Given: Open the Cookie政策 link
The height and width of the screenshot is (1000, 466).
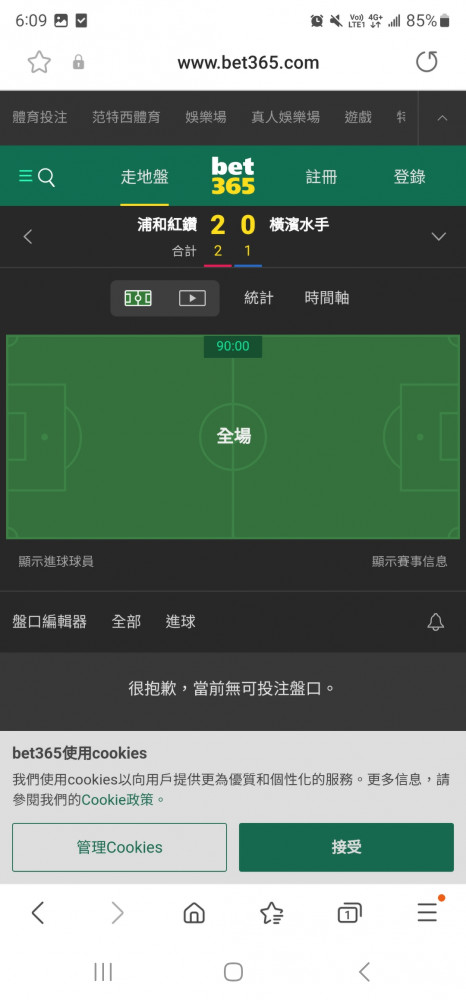Looking at the screenshot, I should pyautogui.click(x=117, y=799).
